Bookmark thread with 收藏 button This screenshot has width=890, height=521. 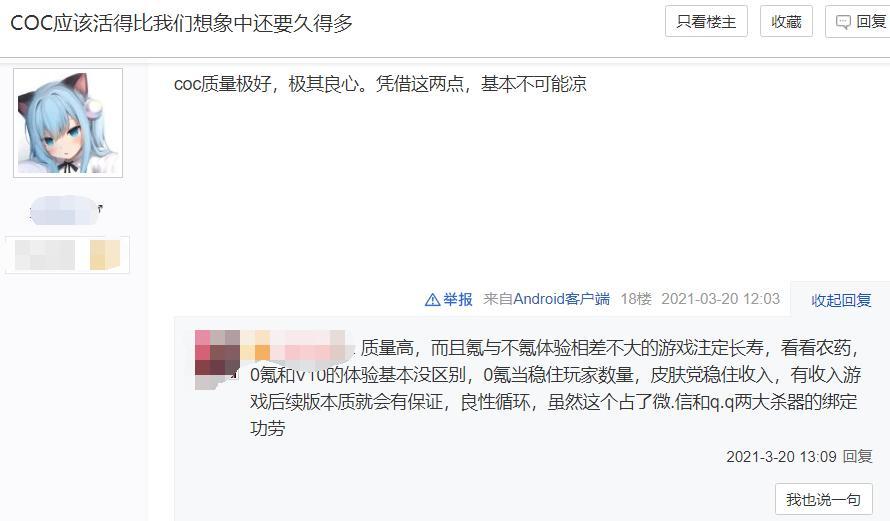pos(786,22)
